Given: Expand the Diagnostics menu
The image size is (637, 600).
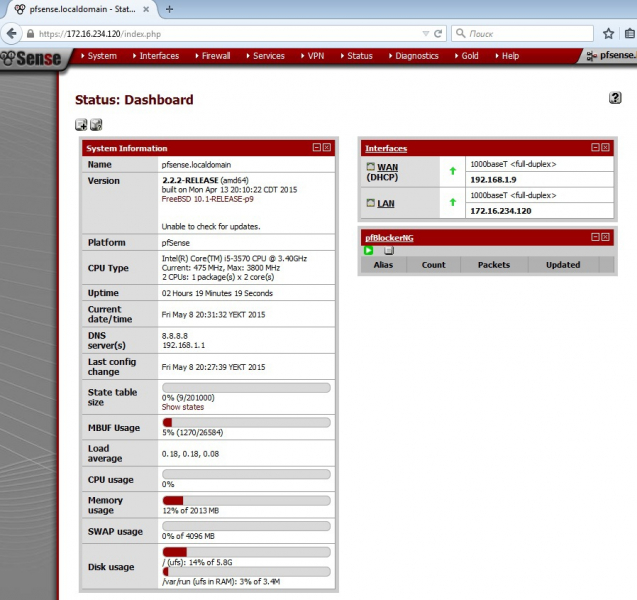Looking at the screenshot, I should [416, 56].
